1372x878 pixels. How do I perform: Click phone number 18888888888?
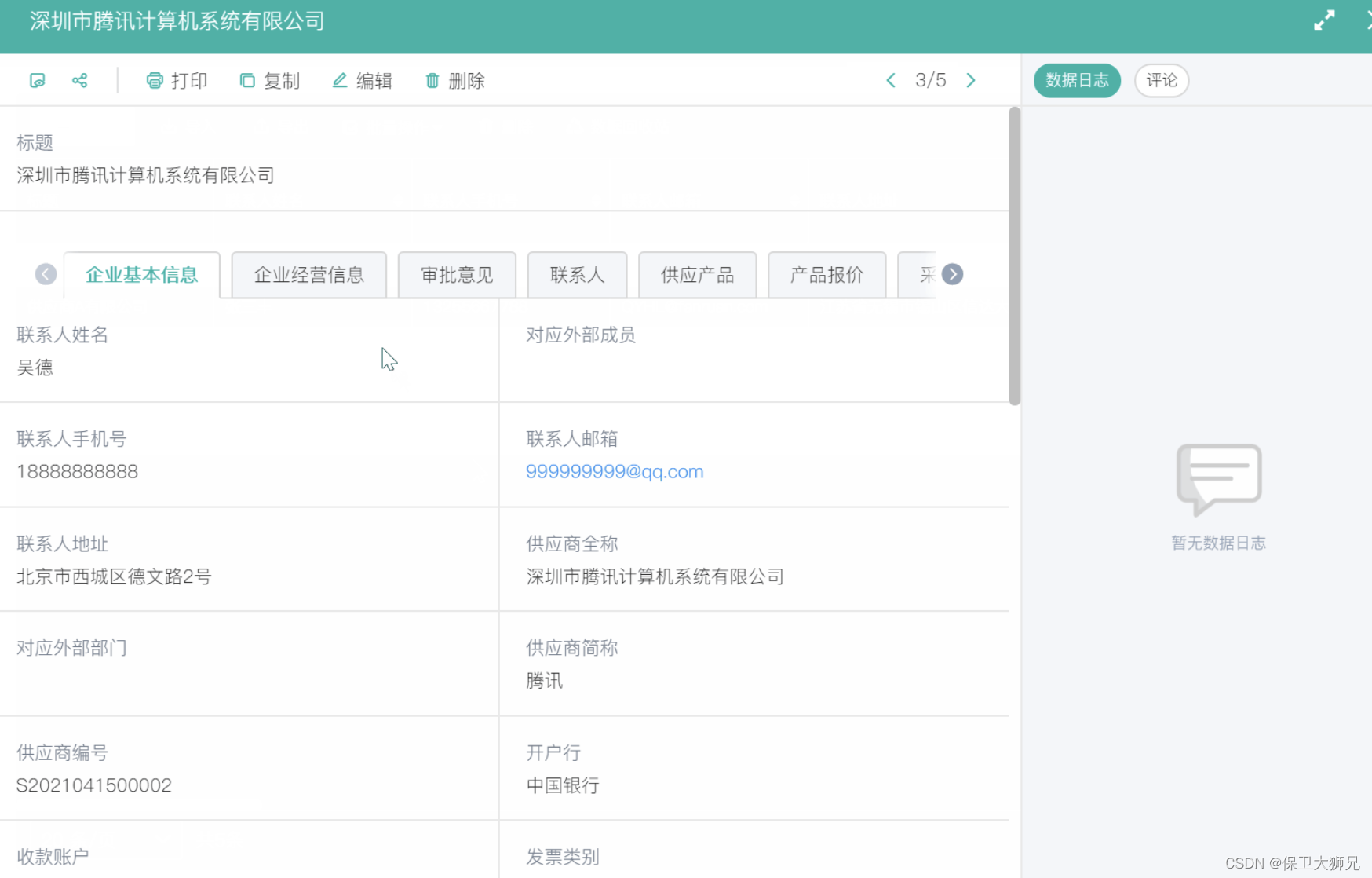pyautogui.click(x=77, y=472)
